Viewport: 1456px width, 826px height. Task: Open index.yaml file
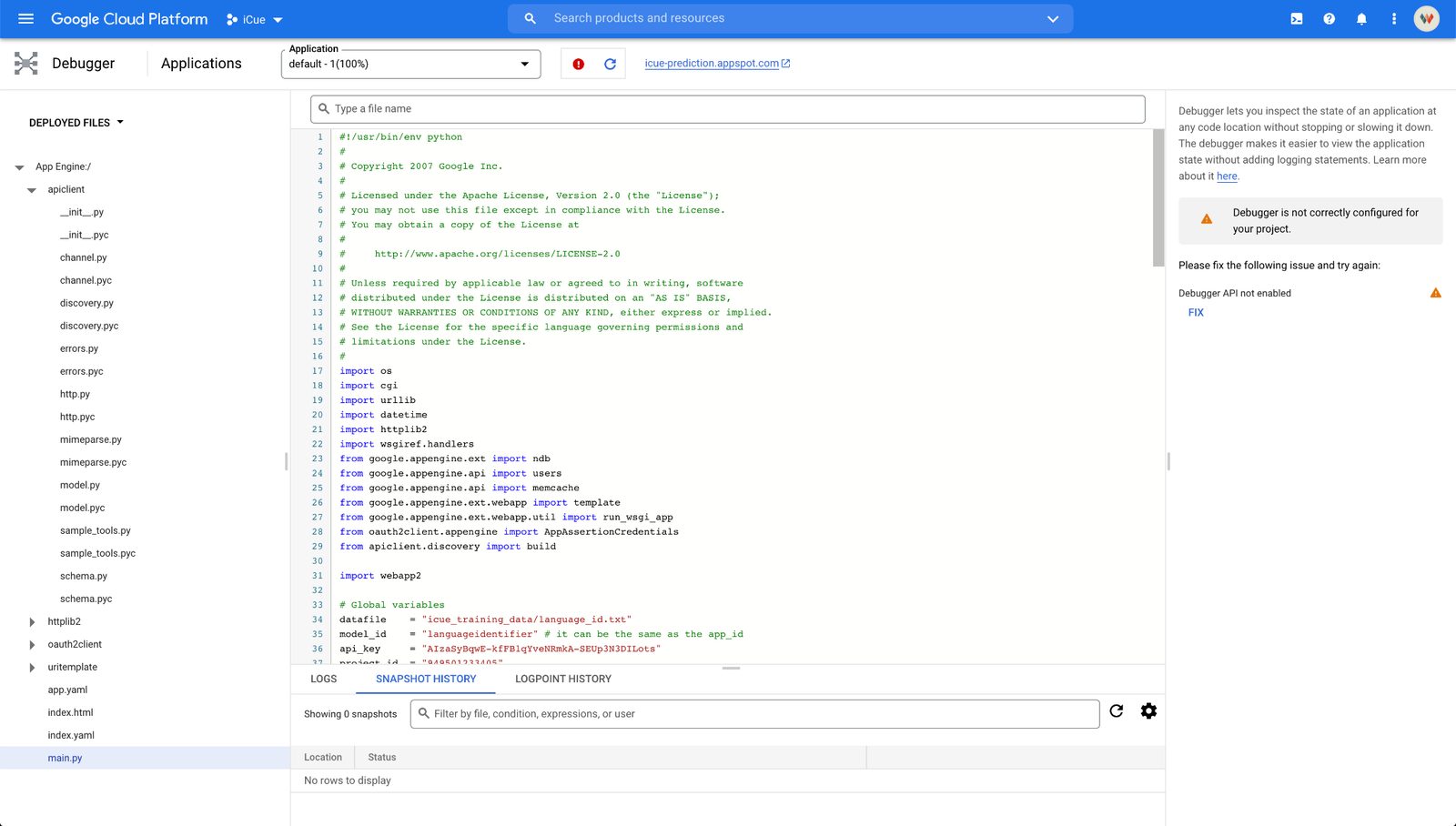pyautogui.click(x=71, y=735)
